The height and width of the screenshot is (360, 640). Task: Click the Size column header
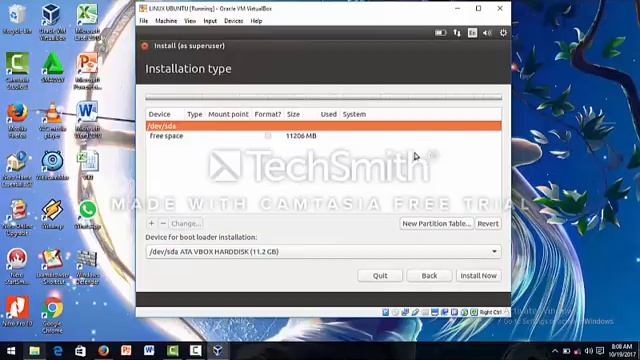click(293, 114)
